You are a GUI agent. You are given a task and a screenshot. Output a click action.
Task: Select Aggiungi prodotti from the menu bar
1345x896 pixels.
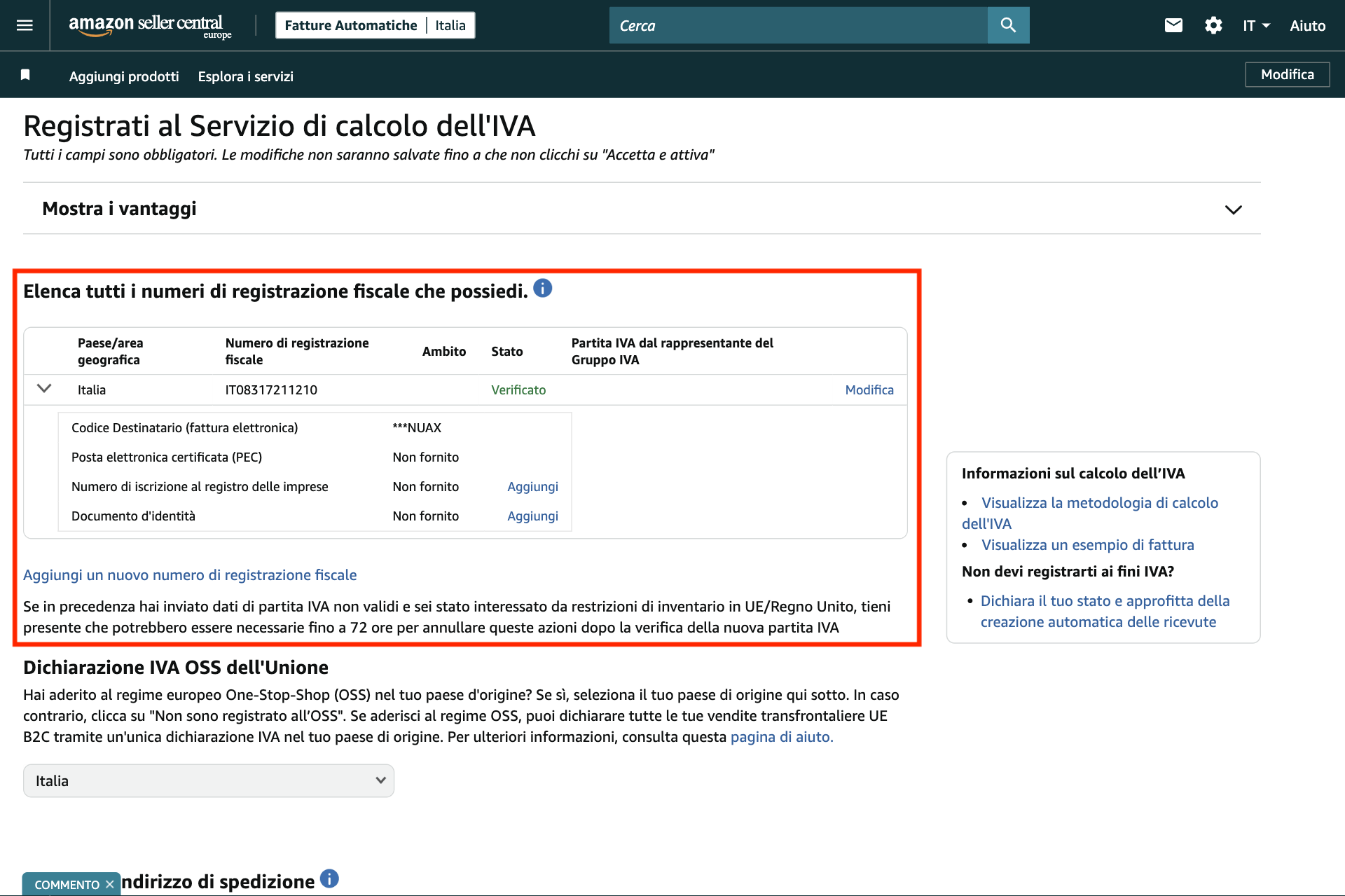123,76
